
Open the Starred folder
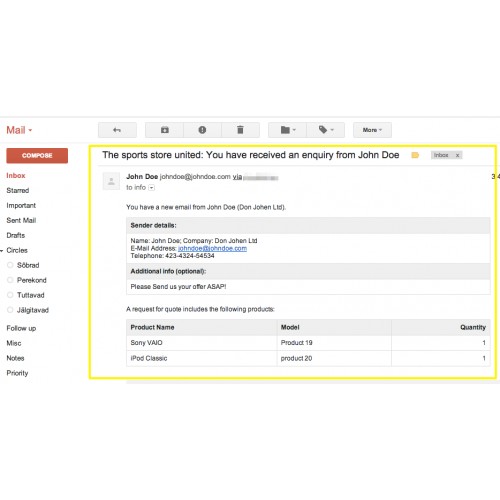click(18, 191)
